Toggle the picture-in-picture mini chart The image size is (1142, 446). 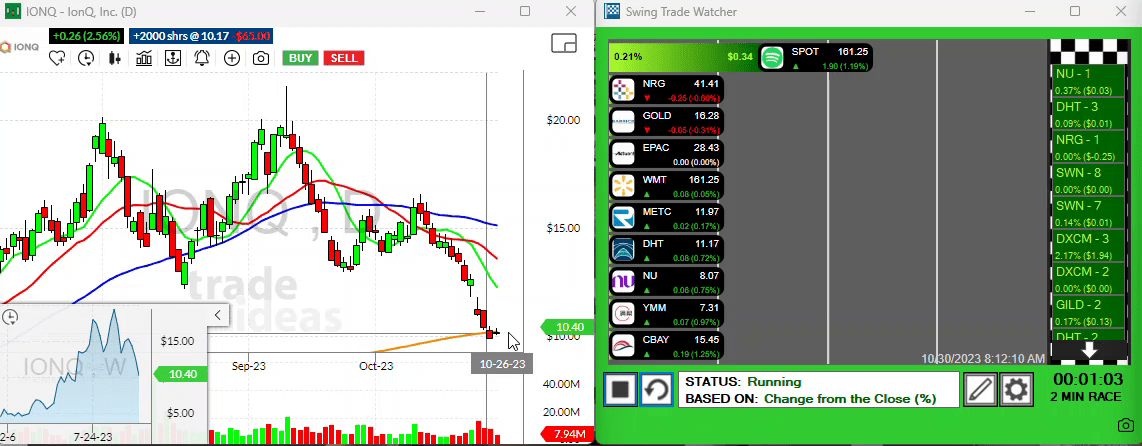[x=564, y=43]
